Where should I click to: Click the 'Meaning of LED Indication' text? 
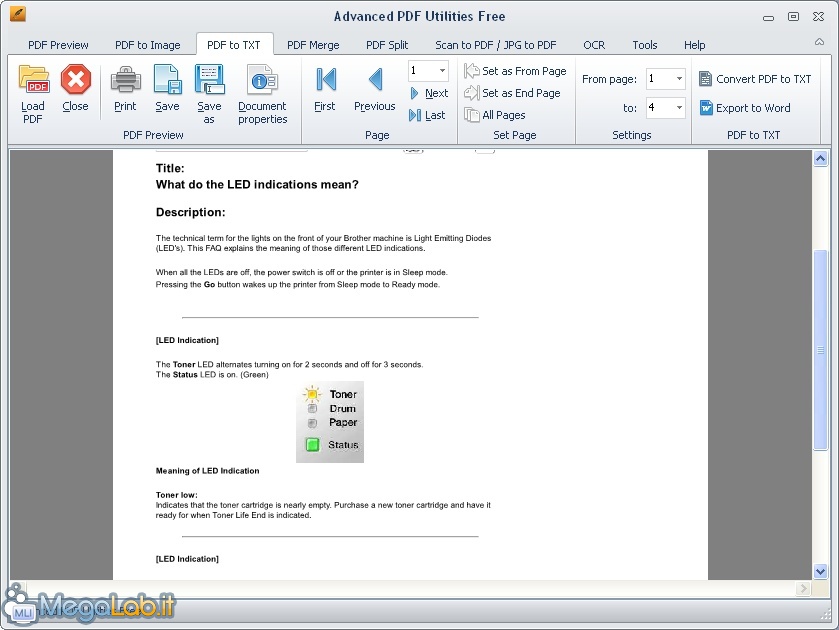coord(208,471)
